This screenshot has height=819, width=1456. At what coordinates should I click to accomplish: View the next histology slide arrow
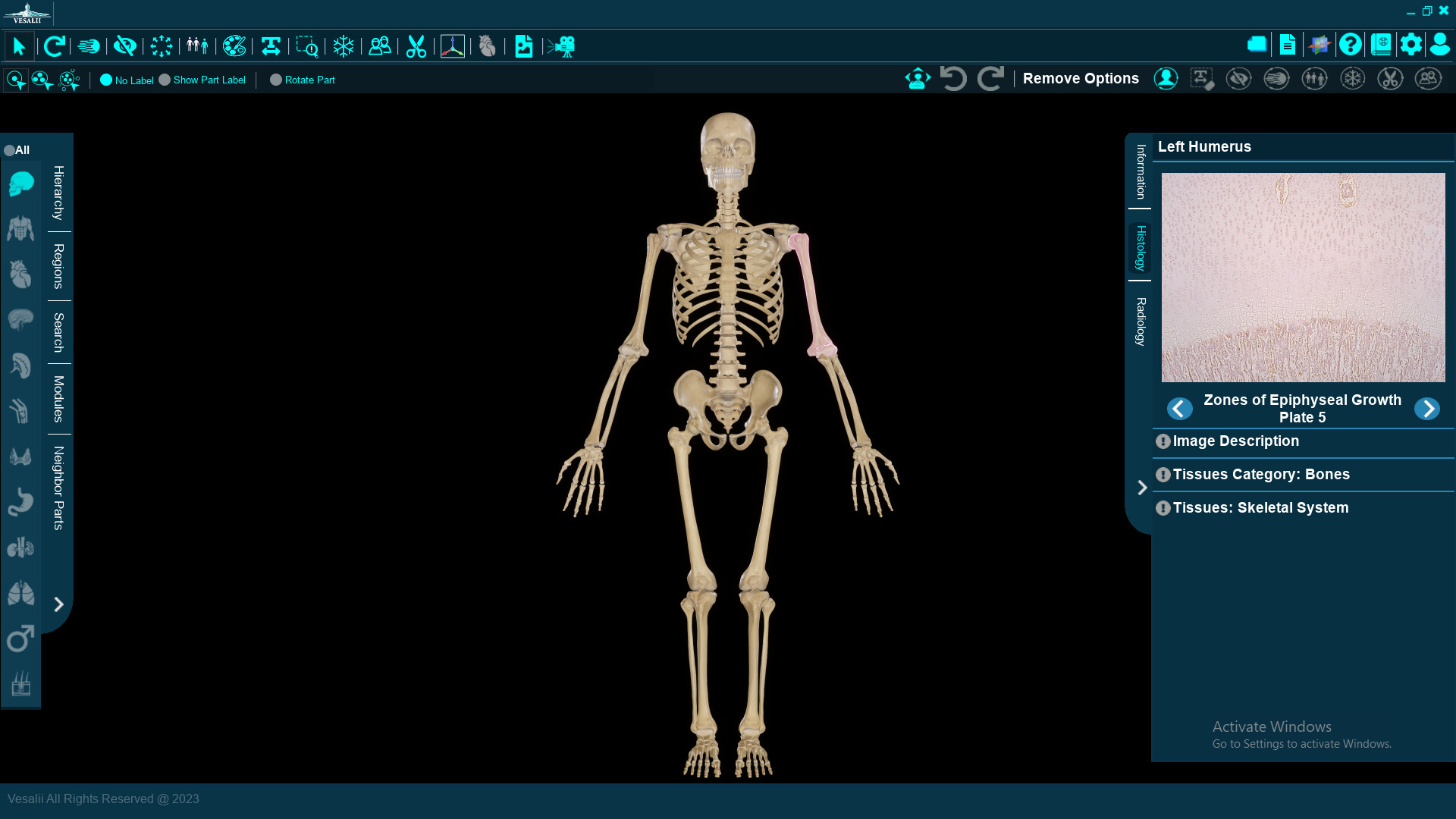click(x=1427, y=409)
